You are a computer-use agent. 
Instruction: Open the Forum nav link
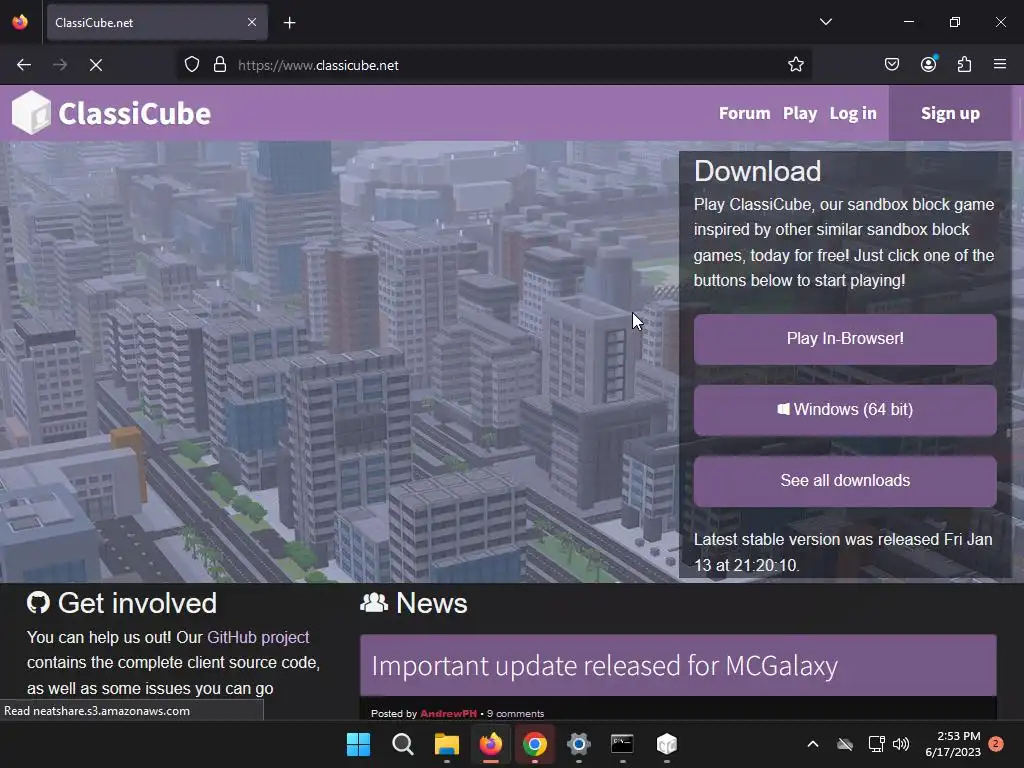tap(744, 113)
